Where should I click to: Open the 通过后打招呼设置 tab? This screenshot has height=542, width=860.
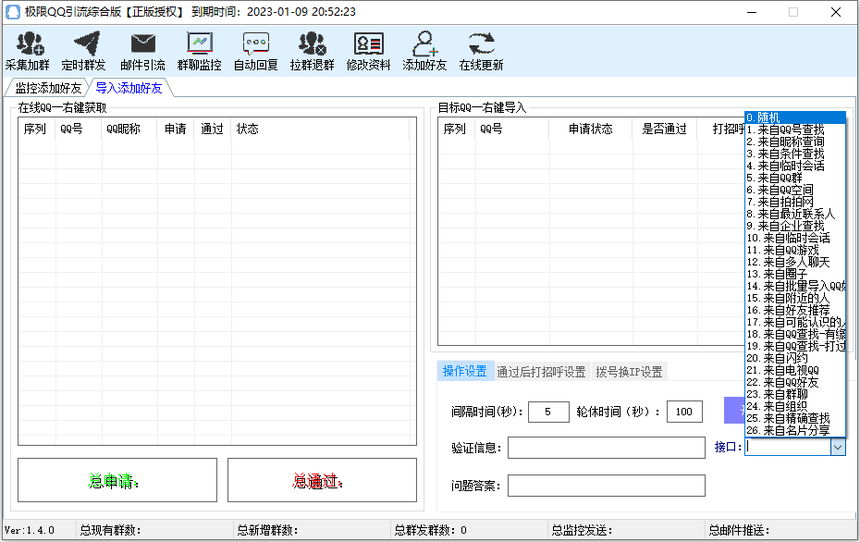541,372
